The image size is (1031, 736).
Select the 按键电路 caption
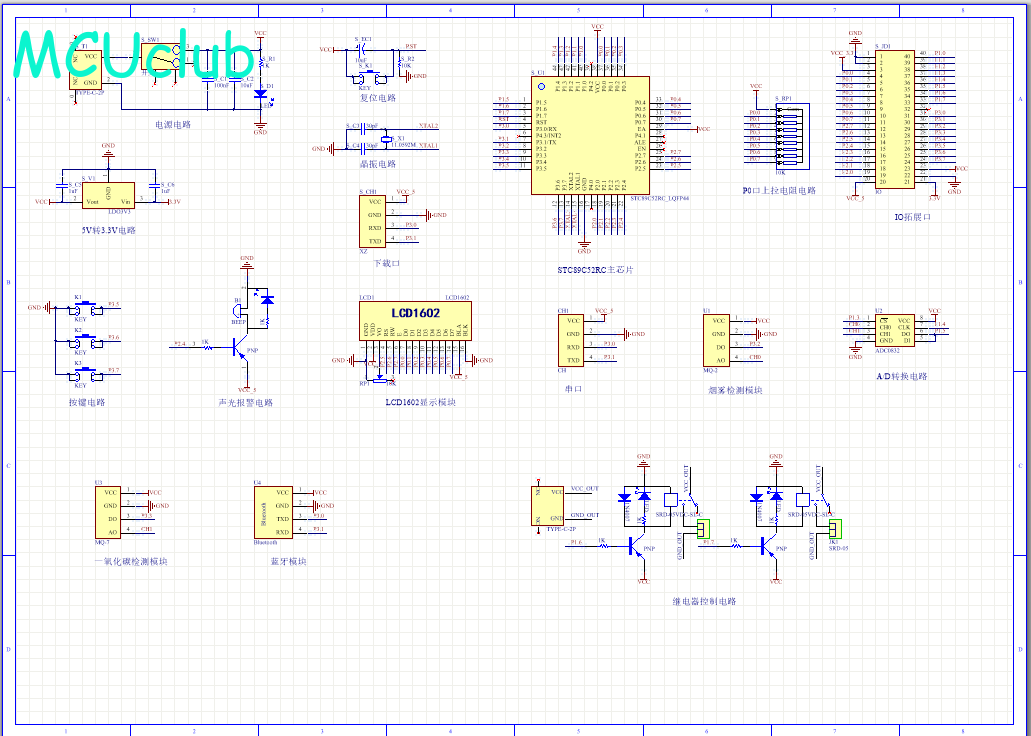(x=87, y=403)
